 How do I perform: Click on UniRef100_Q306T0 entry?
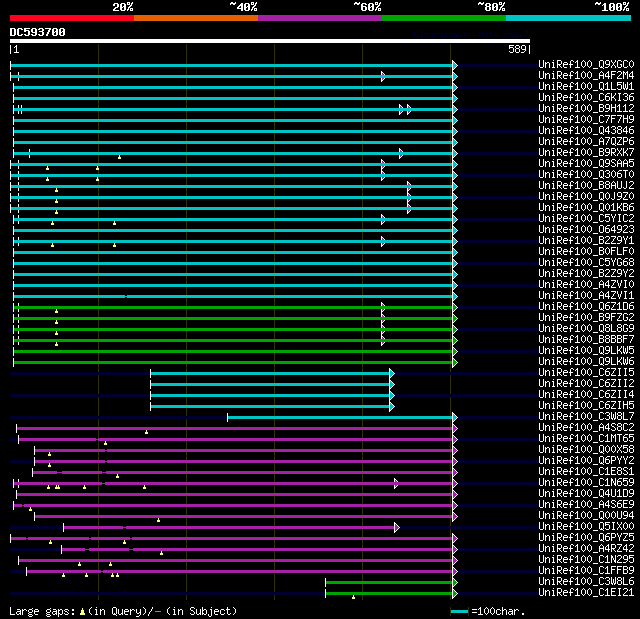point(586,175)
